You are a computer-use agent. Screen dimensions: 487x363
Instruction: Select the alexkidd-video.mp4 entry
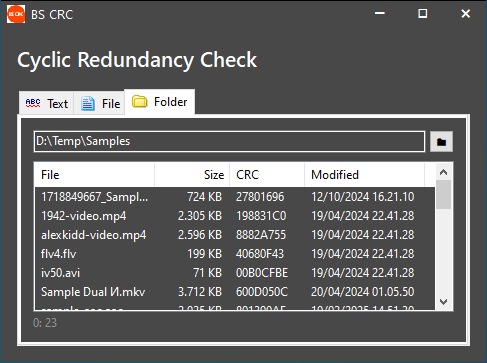click(x=235, y=235)
